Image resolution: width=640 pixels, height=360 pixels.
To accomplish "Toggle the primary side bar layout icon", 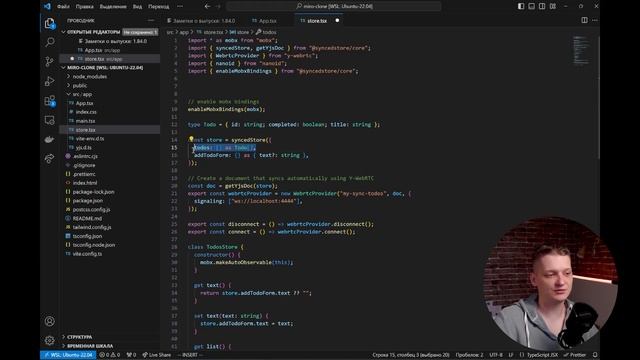I will coord(521,6).
